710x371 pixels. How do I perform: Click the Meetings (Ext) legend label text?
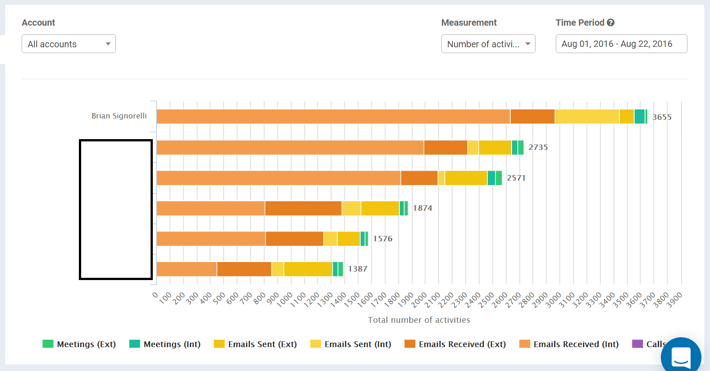[86, 344]
